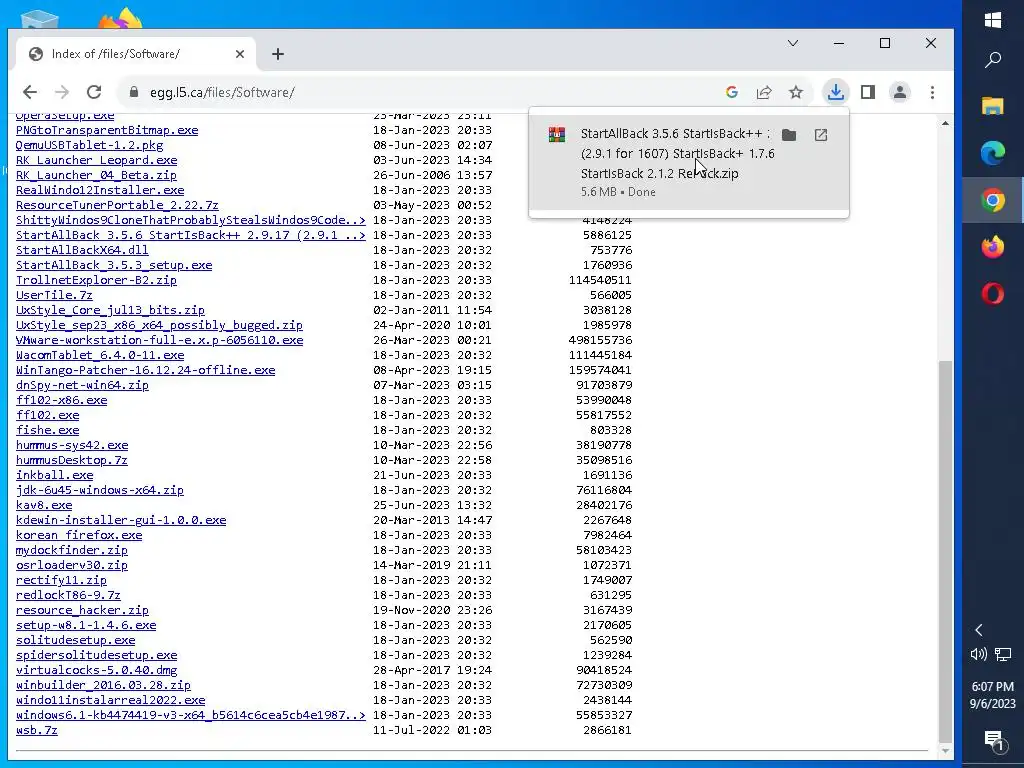Download QemuUSBTablet-1.2.pkg
Viewport: 1024px width, 768px height.
point(89,145)
